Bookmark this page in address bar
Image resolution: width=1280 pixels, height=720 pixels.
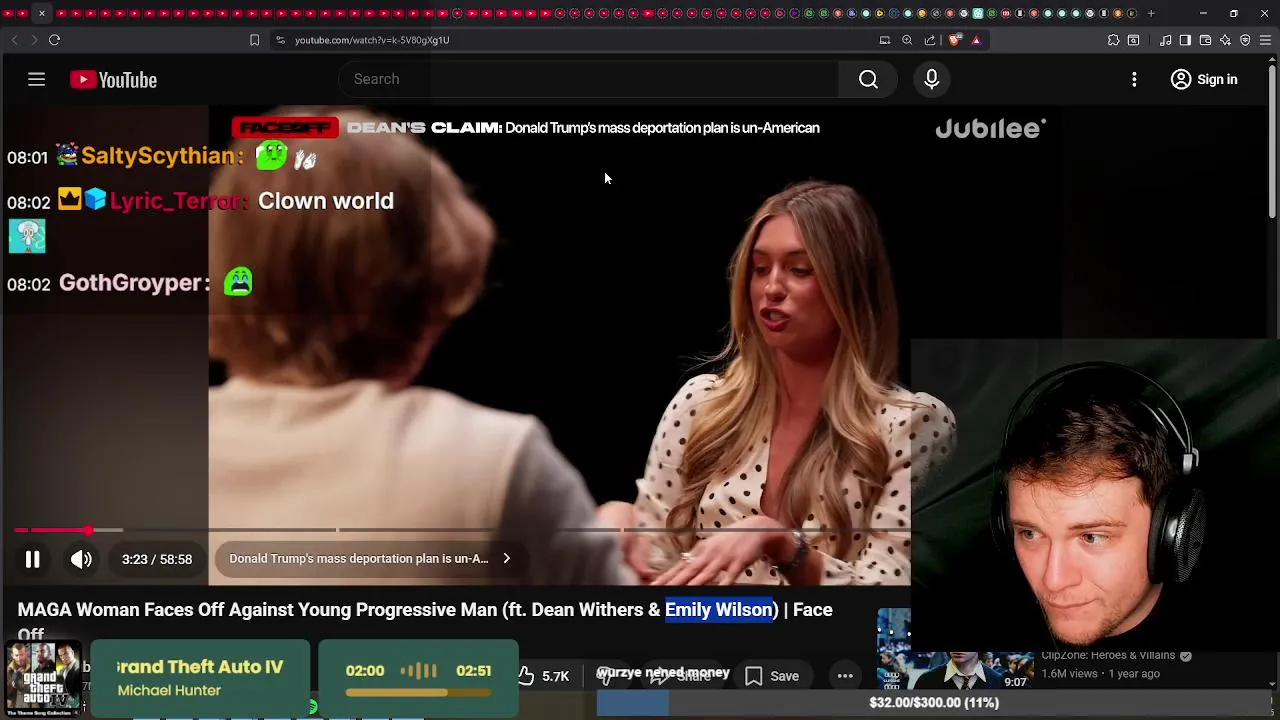[254, 40]
